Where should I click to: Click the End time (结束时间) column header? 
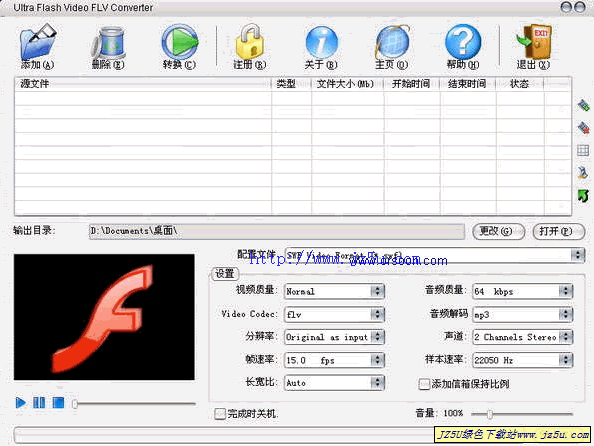(x=468, y=84)
